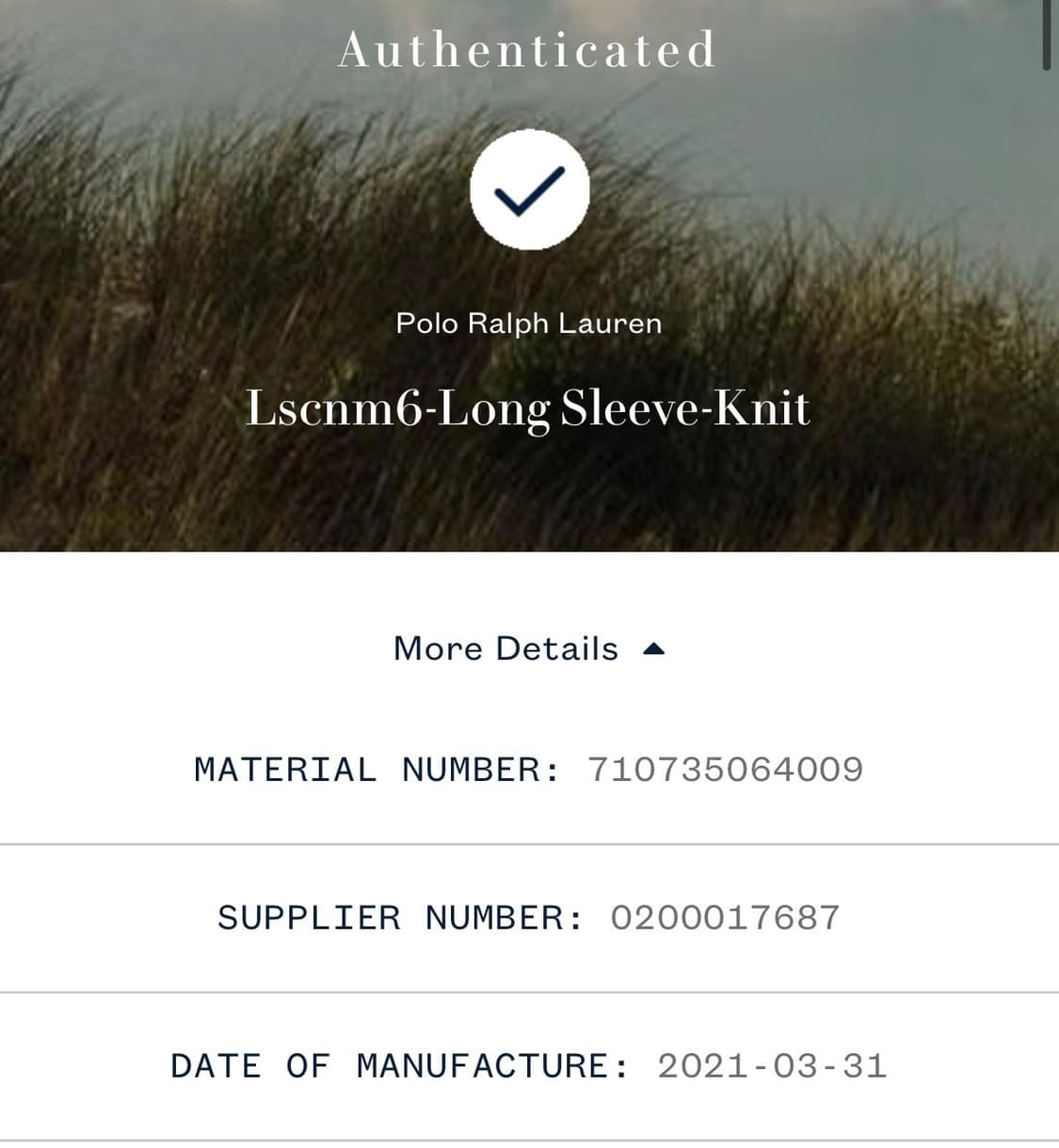This screenshot has width=1059, height=1148.
Task: Click the divider line below Supplier Number
Action: click(529, 992)
